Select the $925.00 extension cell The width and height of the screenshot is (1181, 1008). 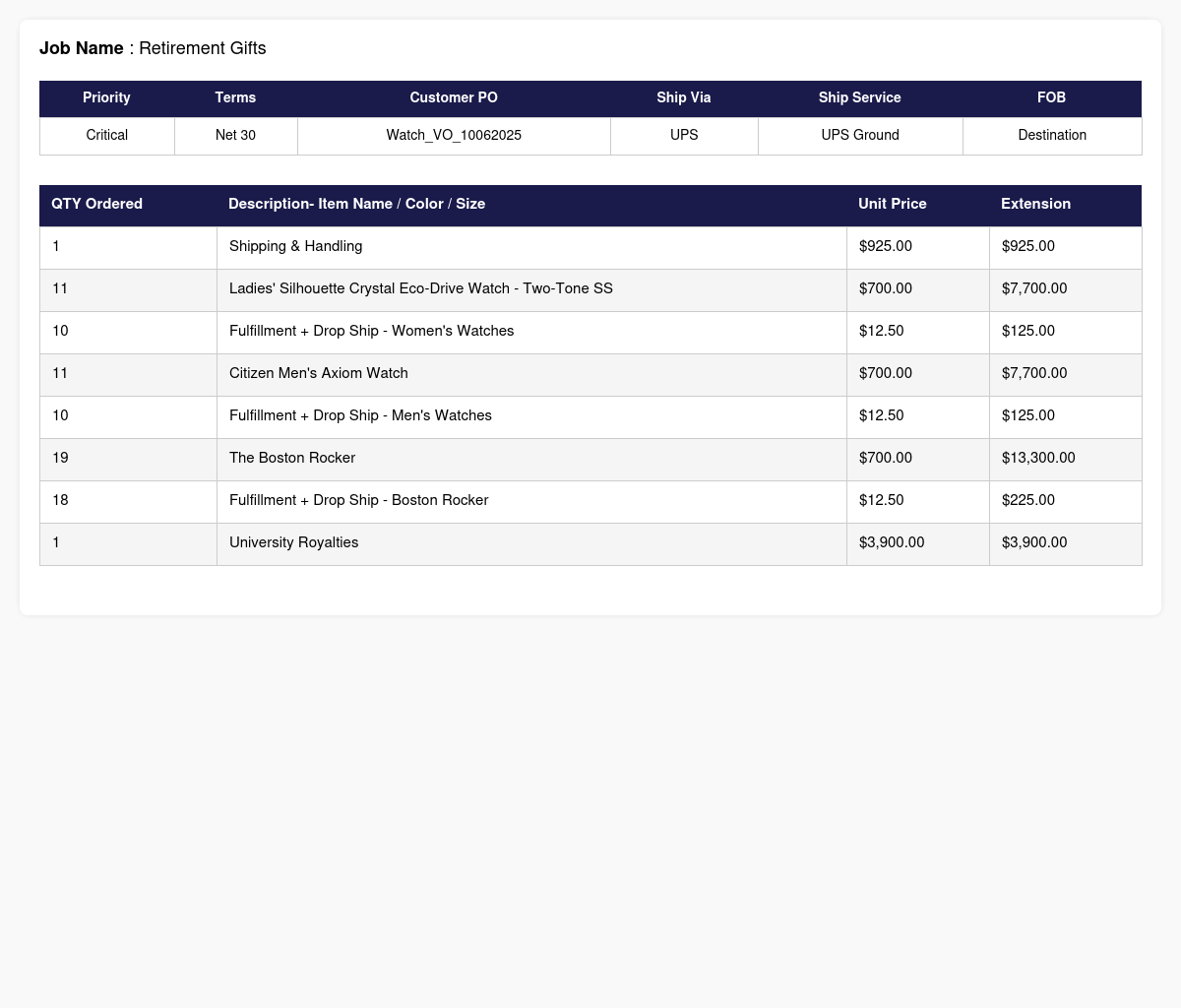(1066, 247)
